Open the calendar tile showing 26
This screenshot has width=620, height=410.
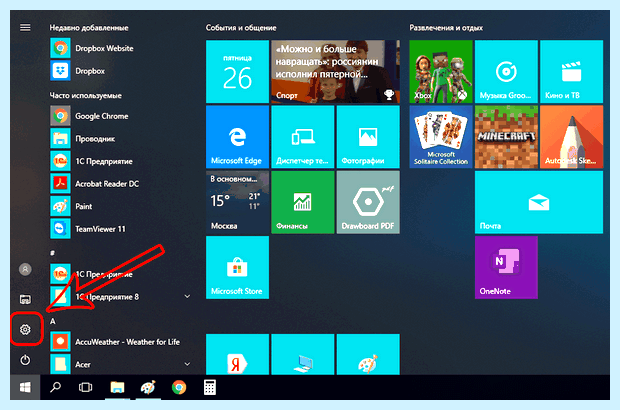coord(237,72)
